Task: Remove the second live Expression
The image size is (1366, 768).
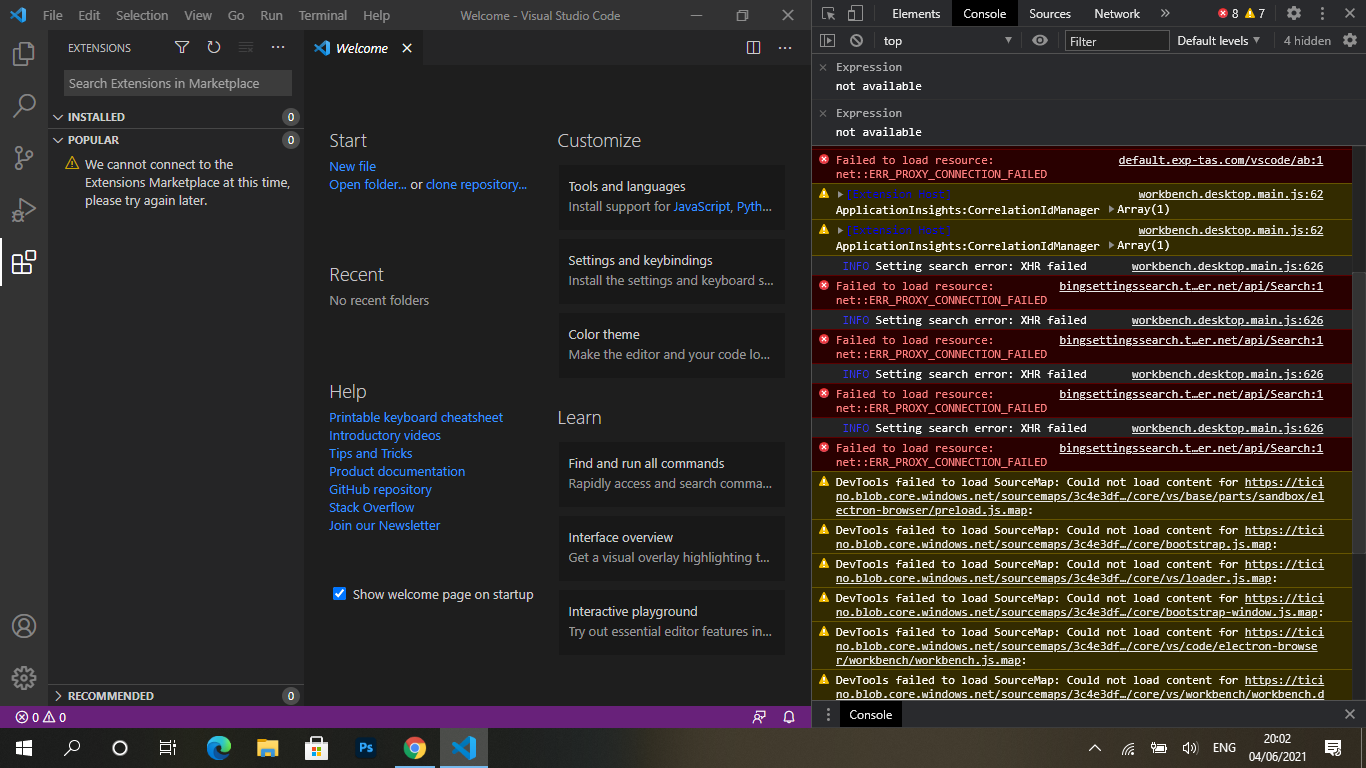Action: coord(823,113)
